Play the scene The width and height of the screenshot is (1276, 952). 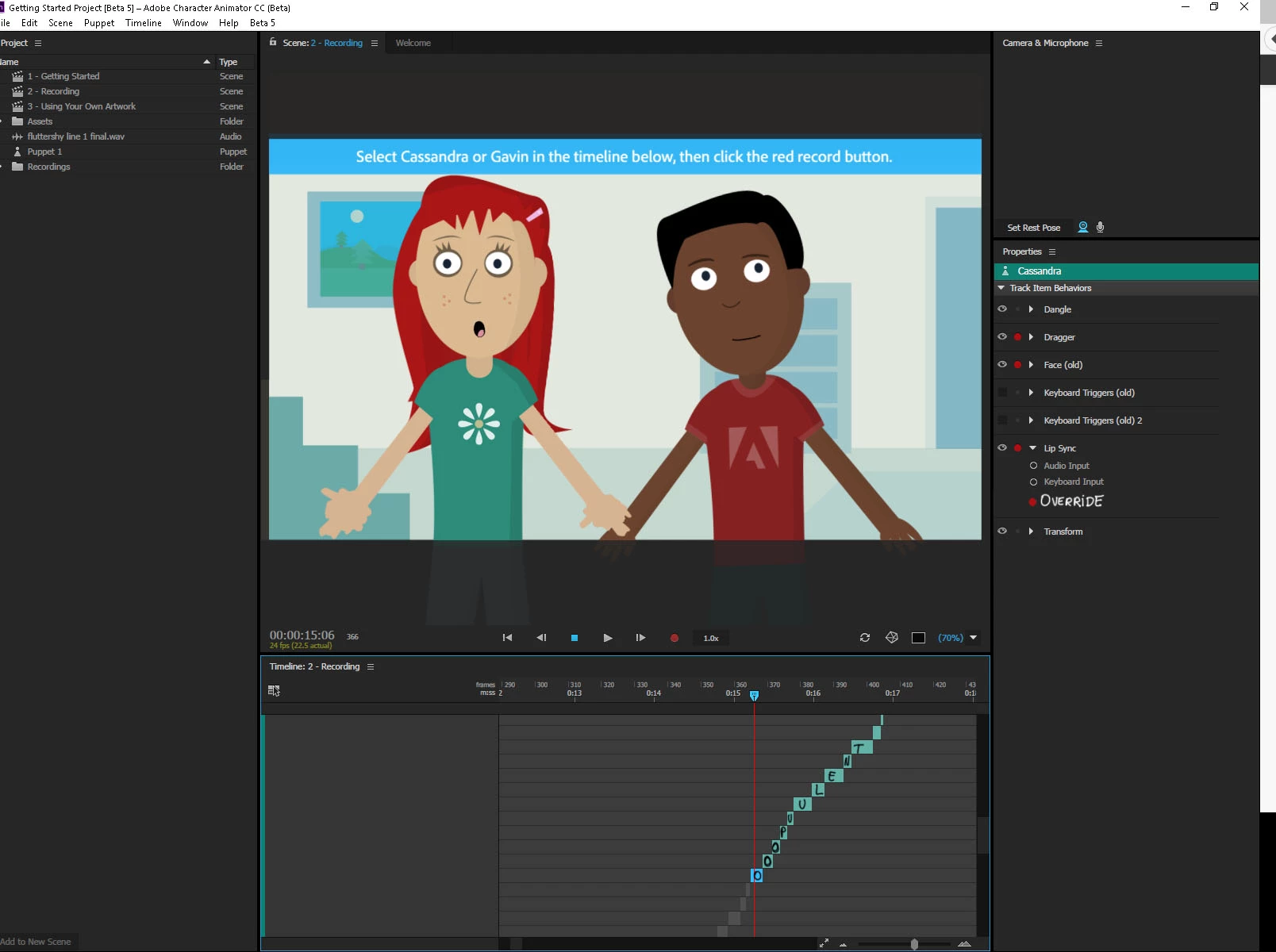pyautogui.click(x=608, y=638)
